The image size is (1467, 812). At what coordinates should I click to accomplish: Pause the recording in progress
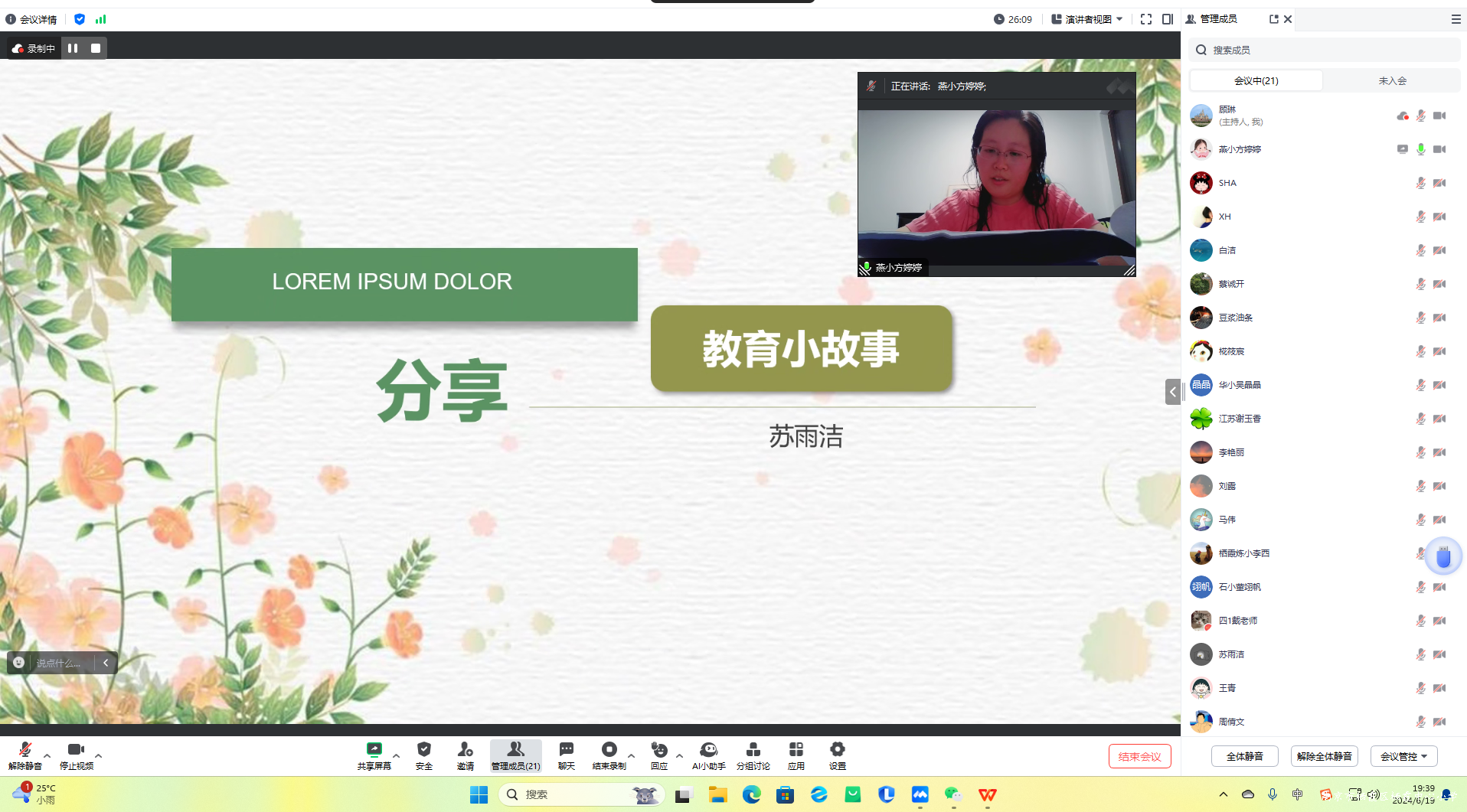point(73,48)
